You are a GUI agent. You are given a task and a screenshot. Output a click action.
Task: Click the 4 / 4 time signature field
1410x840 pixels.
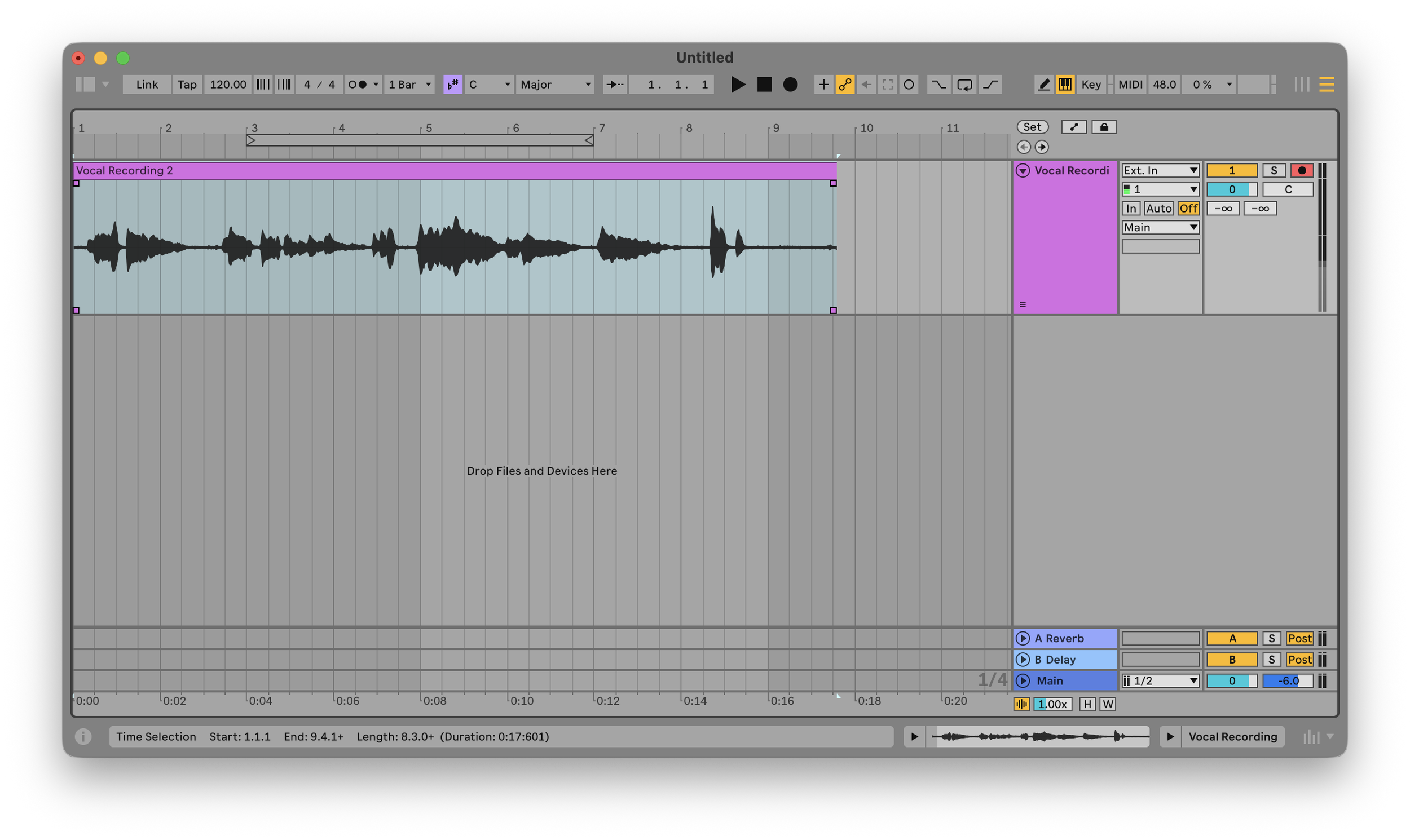pos(319,85)
